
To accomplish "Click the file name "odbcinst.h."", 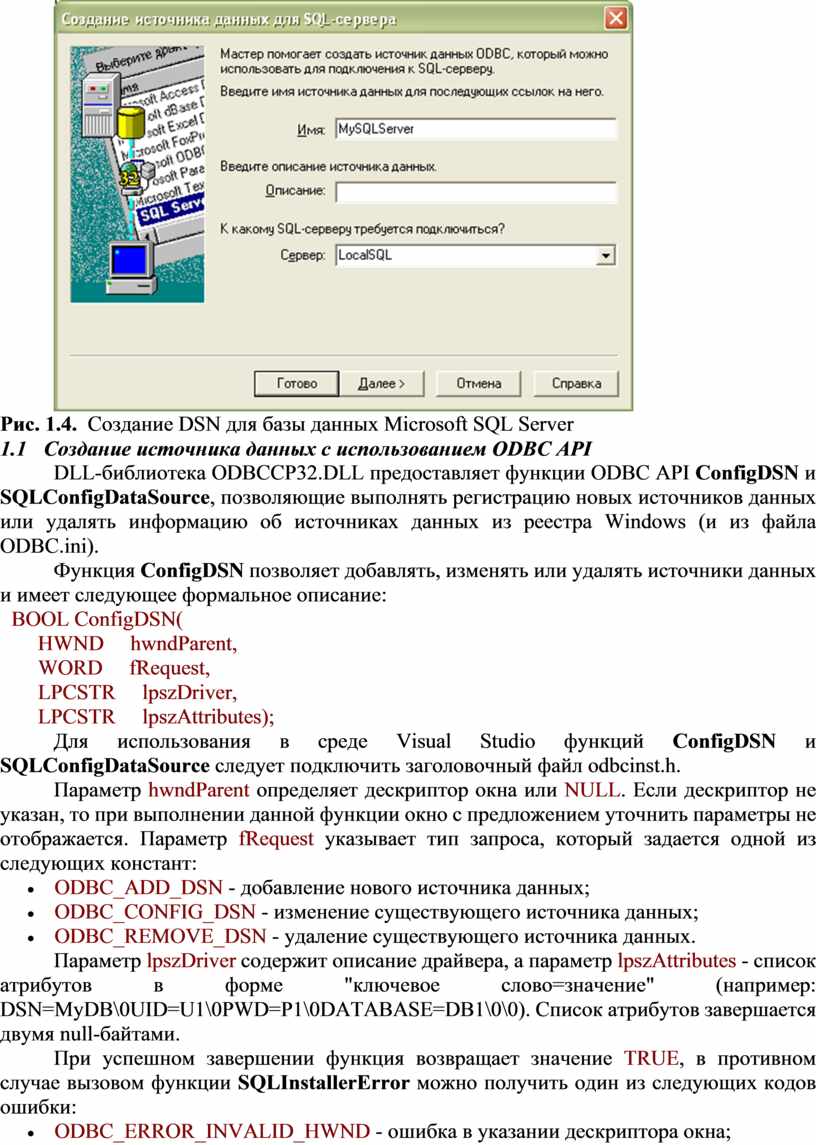I will pyautogui.click(x=634, y=766).
